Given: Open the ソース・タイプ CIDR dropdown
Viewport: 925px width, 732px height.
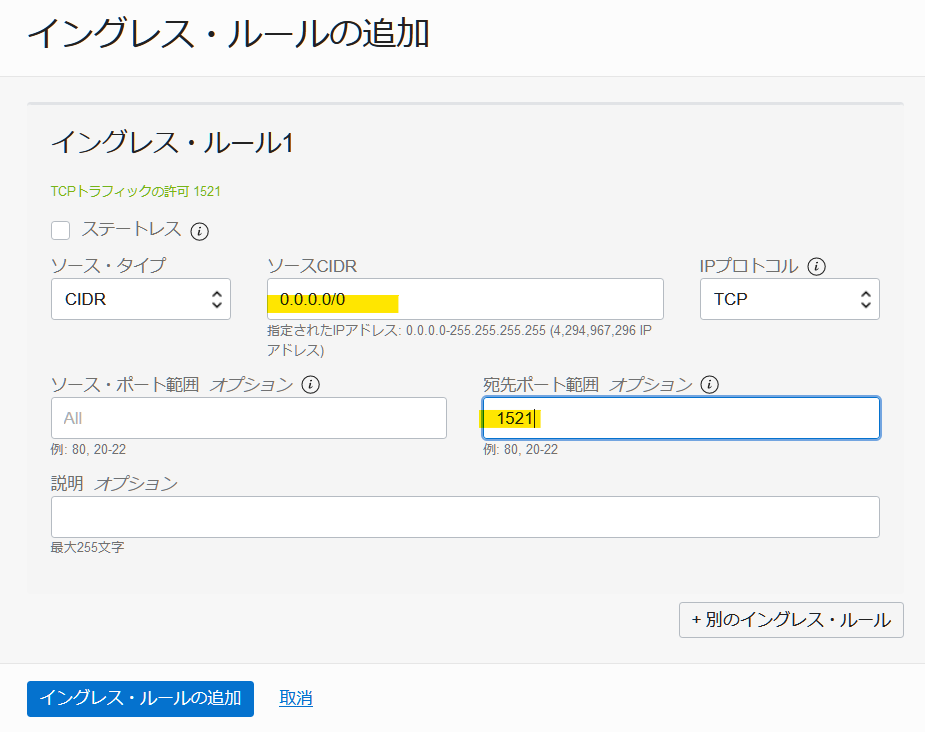Looking at the screenshot, I should (141, 299).
